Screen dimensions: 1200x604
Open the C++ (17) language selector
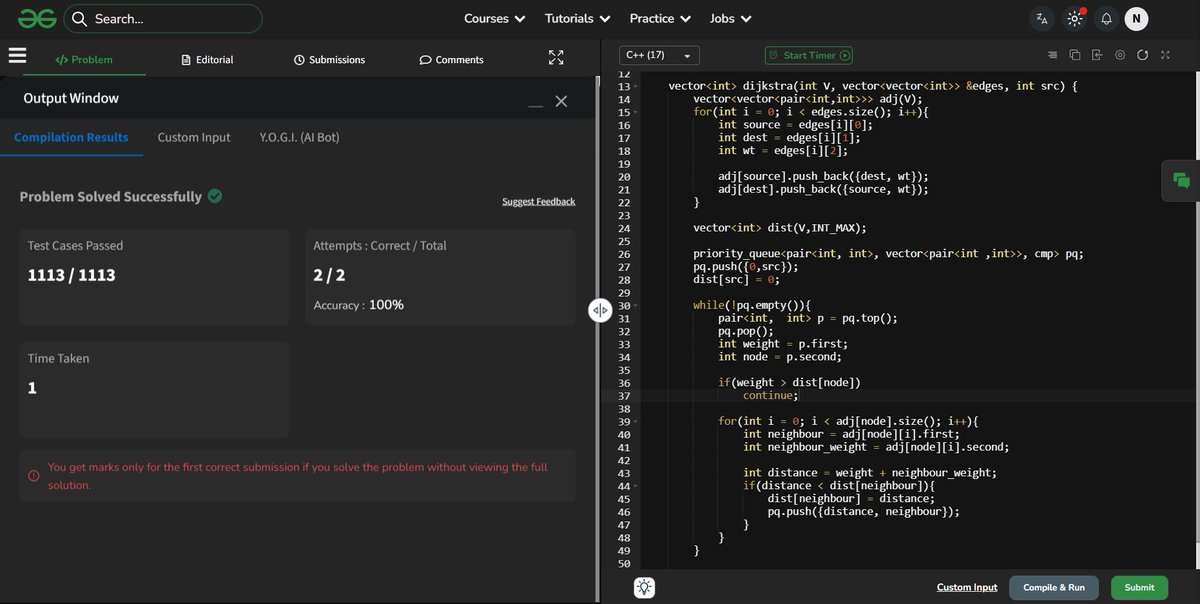click(x=659, y=56)
